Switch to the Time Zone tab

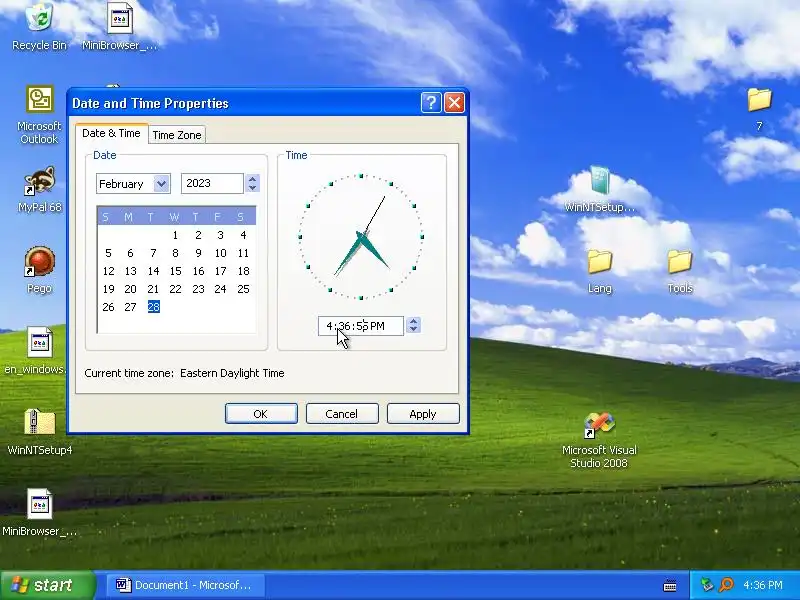(177, 135)
